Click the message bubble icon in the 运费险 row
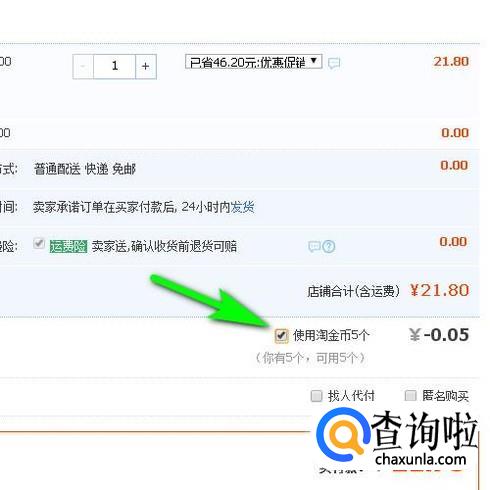Screen dimensions: 490x490 (x=314, y=246)
